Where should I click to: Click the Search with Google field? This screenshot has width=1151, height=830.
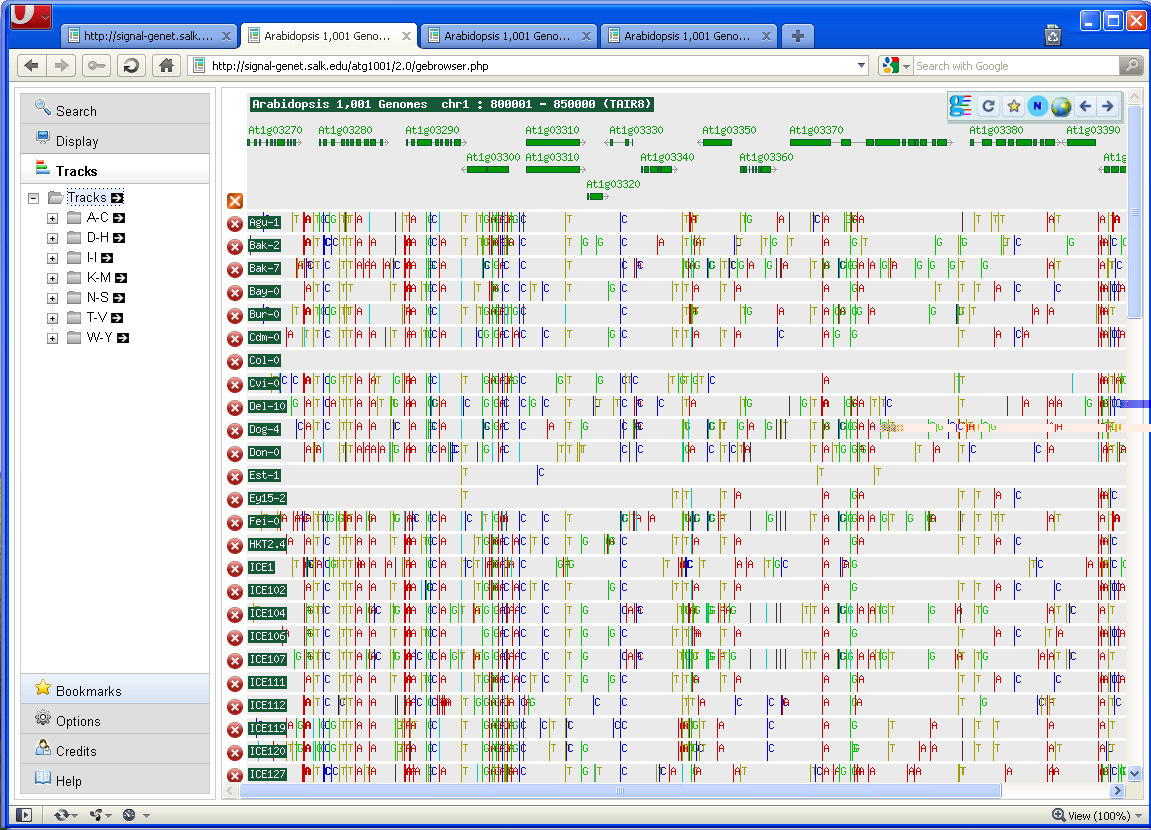tap(1015, 66)
